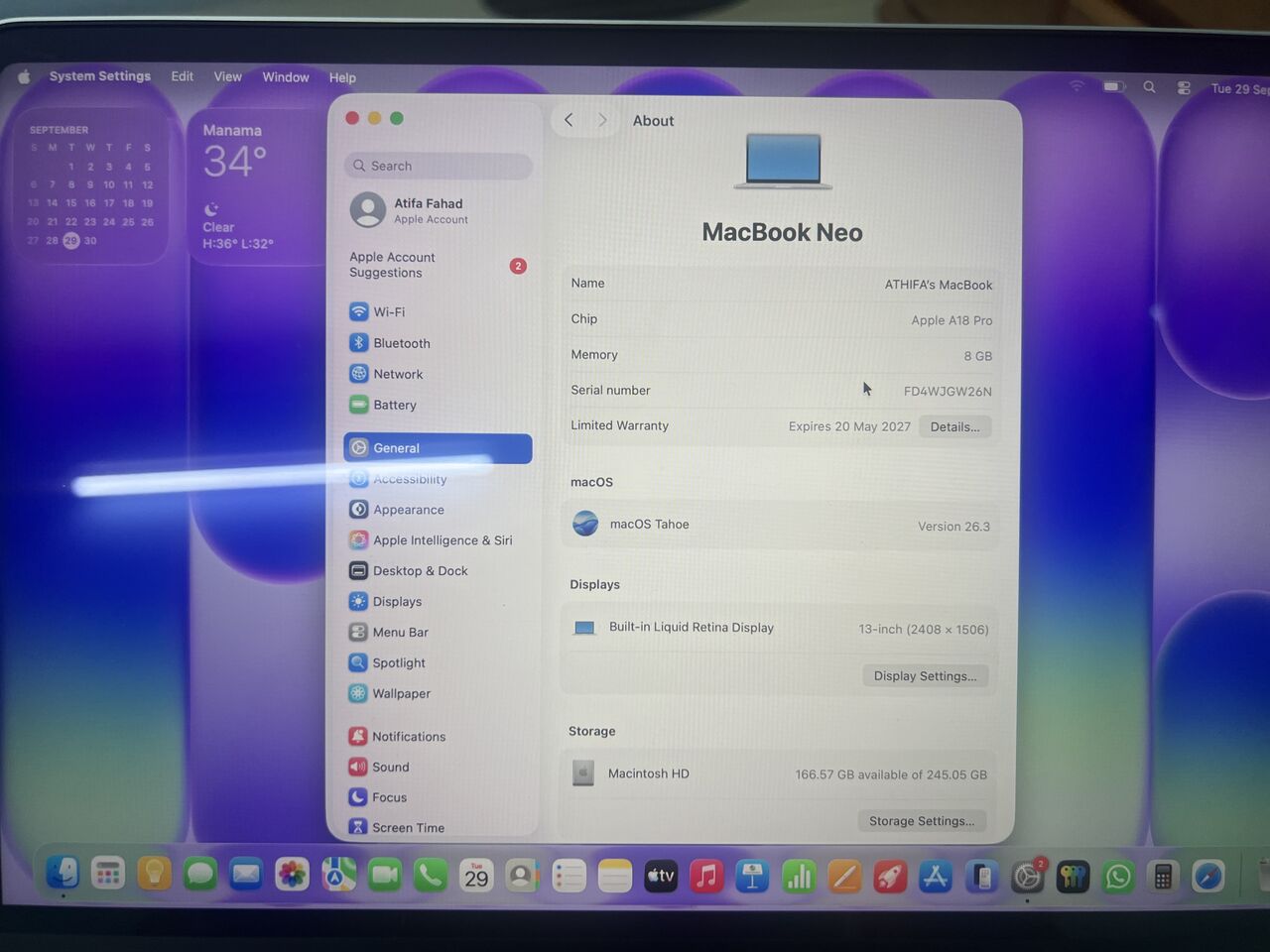Launch WhatsApp from the Dock
Screen dimensions: 1270x952
[1118, 877]
